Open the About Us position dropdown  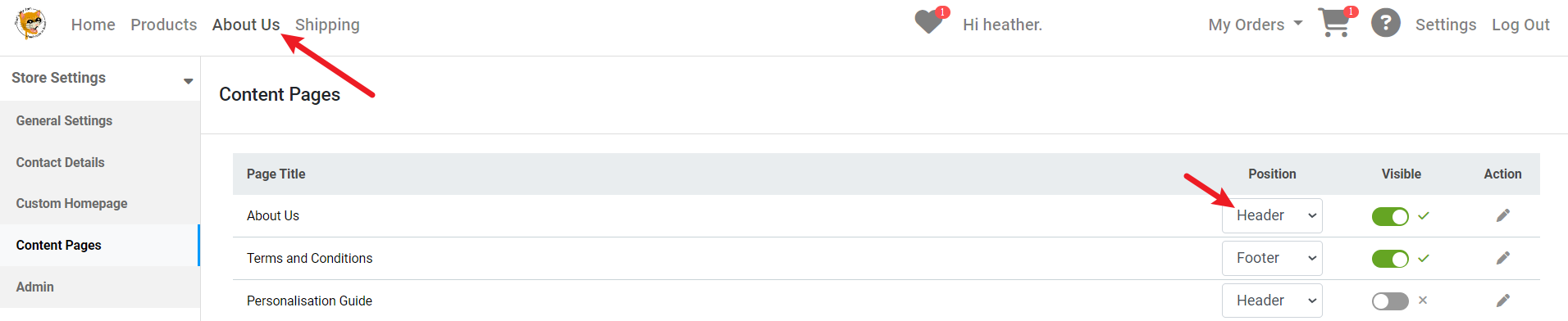(x=1272, y=215)
